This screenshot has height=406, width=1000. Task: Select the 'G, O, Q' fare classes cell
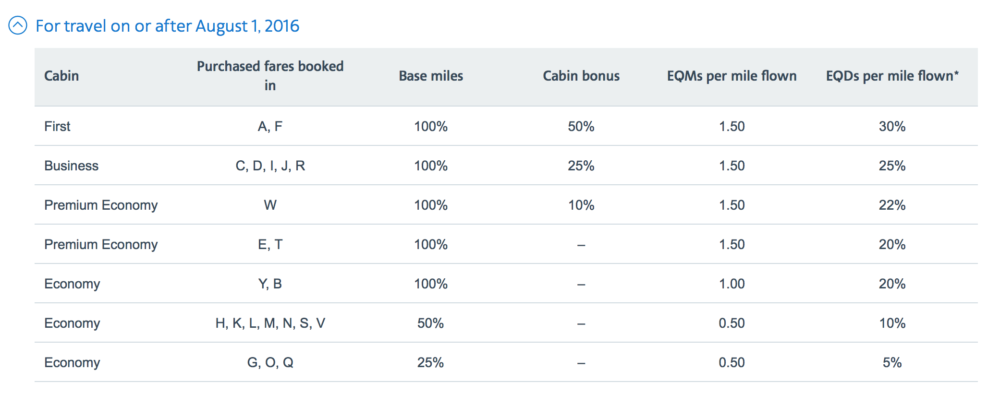coord(270,362)
